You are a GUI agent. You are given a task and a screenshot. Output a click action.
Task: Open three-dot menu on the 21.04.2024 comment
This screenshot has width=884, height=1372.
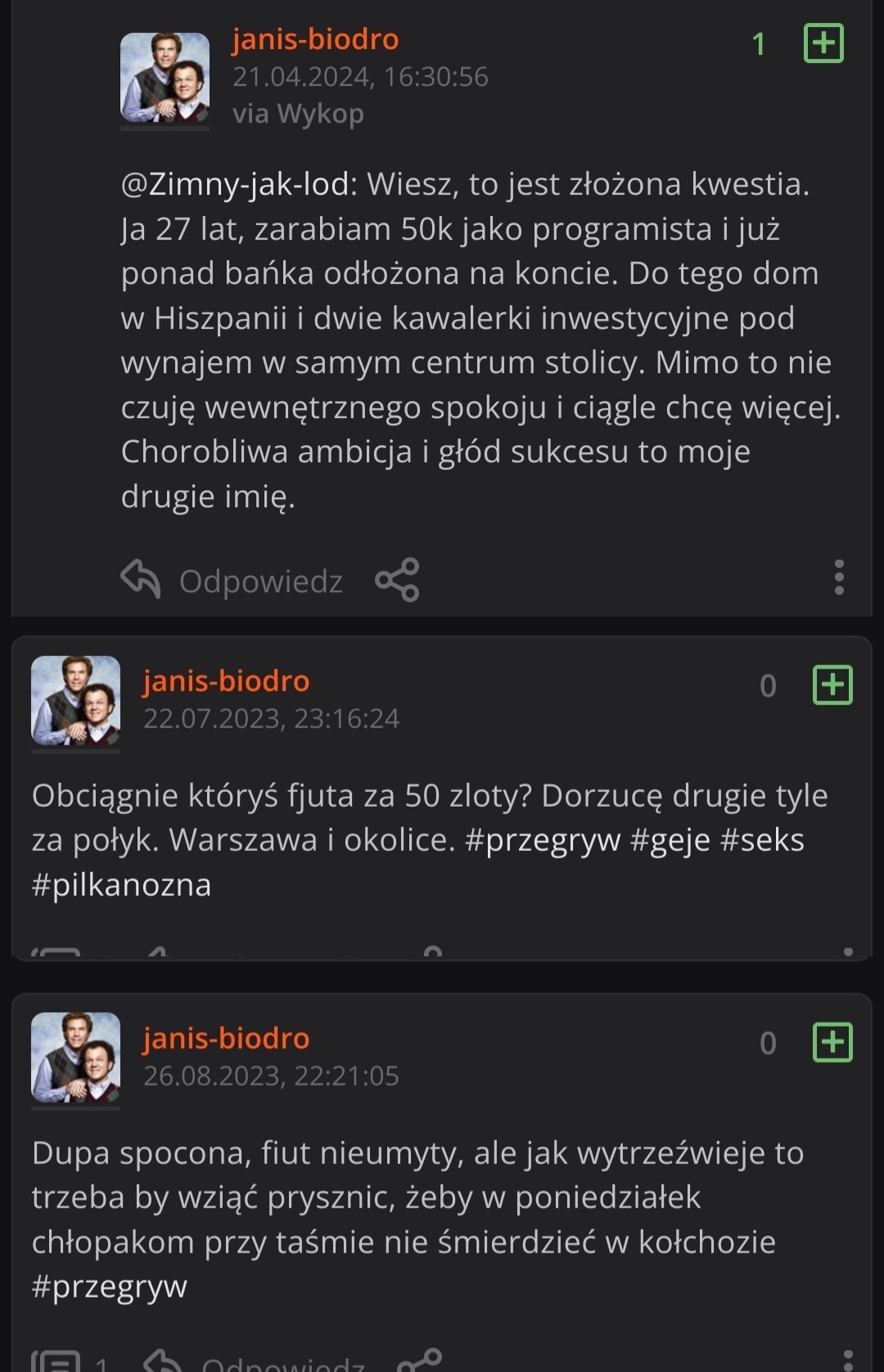[839, 578]
